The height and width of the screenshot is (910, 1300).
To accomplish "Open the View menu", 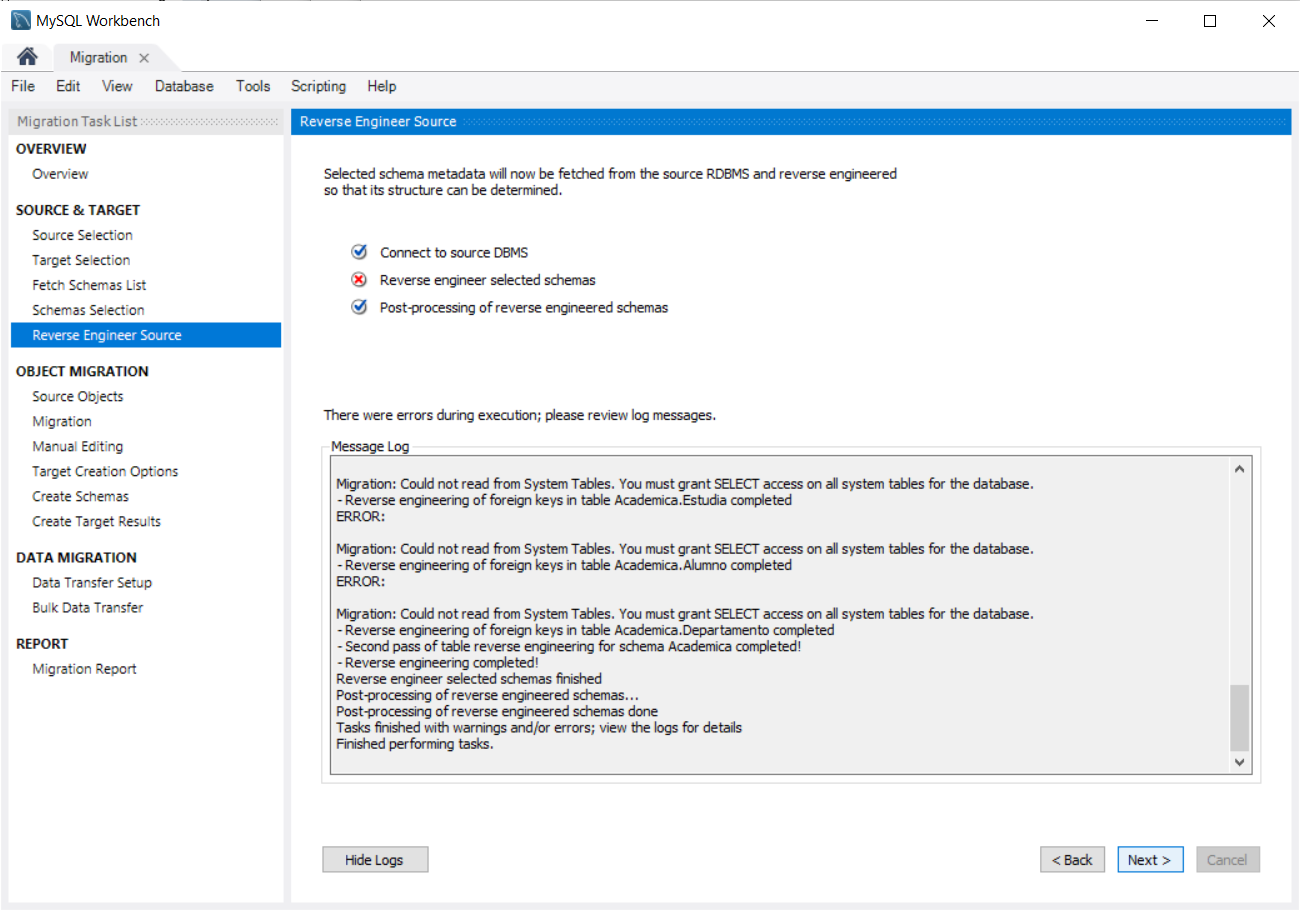I will tap(117, 86).
